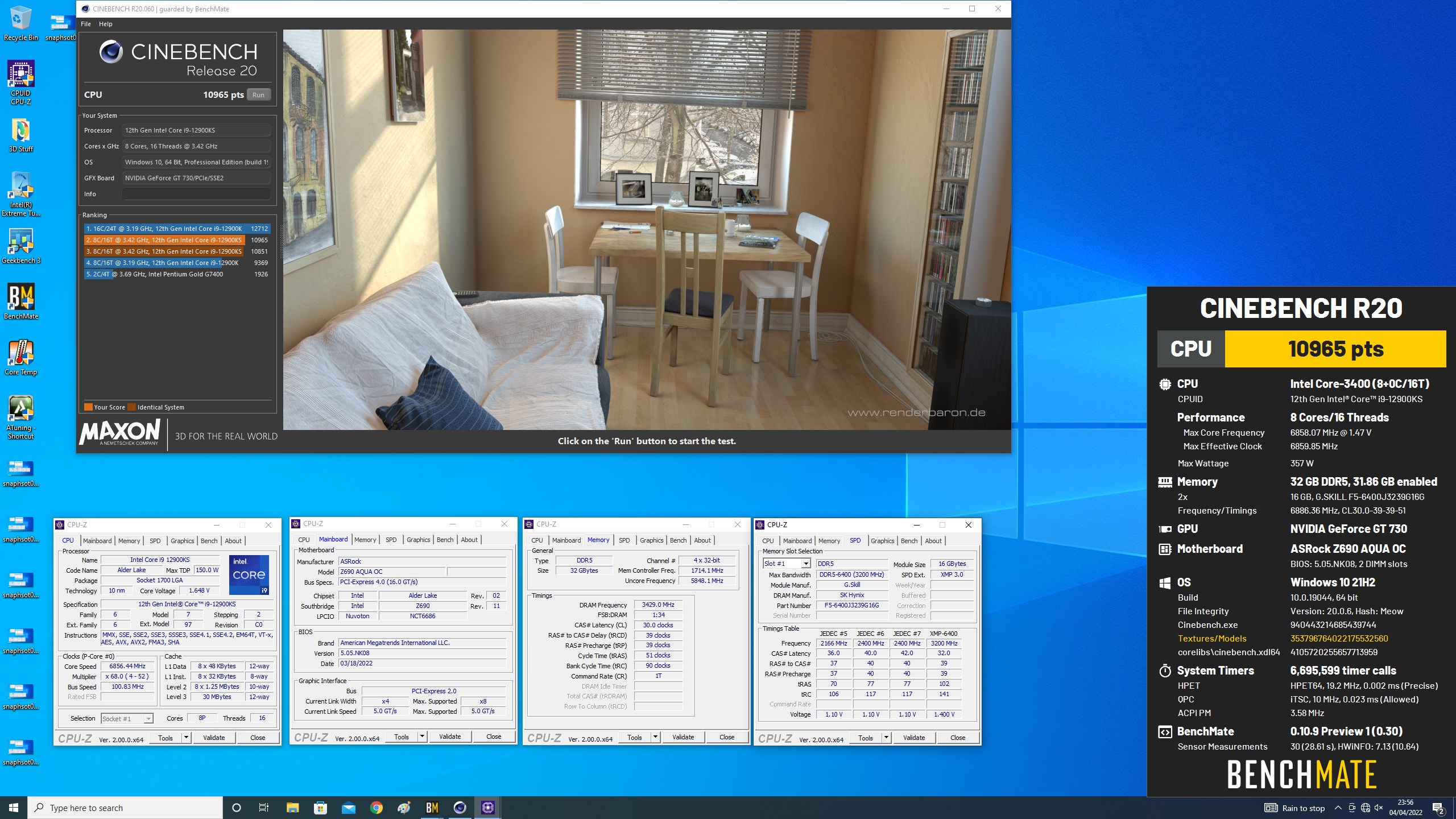Select ranking entry for Pentium Gold G7400
Image resolution: width=1456 pixels, height=819 pixels.
tap(177, 274)
